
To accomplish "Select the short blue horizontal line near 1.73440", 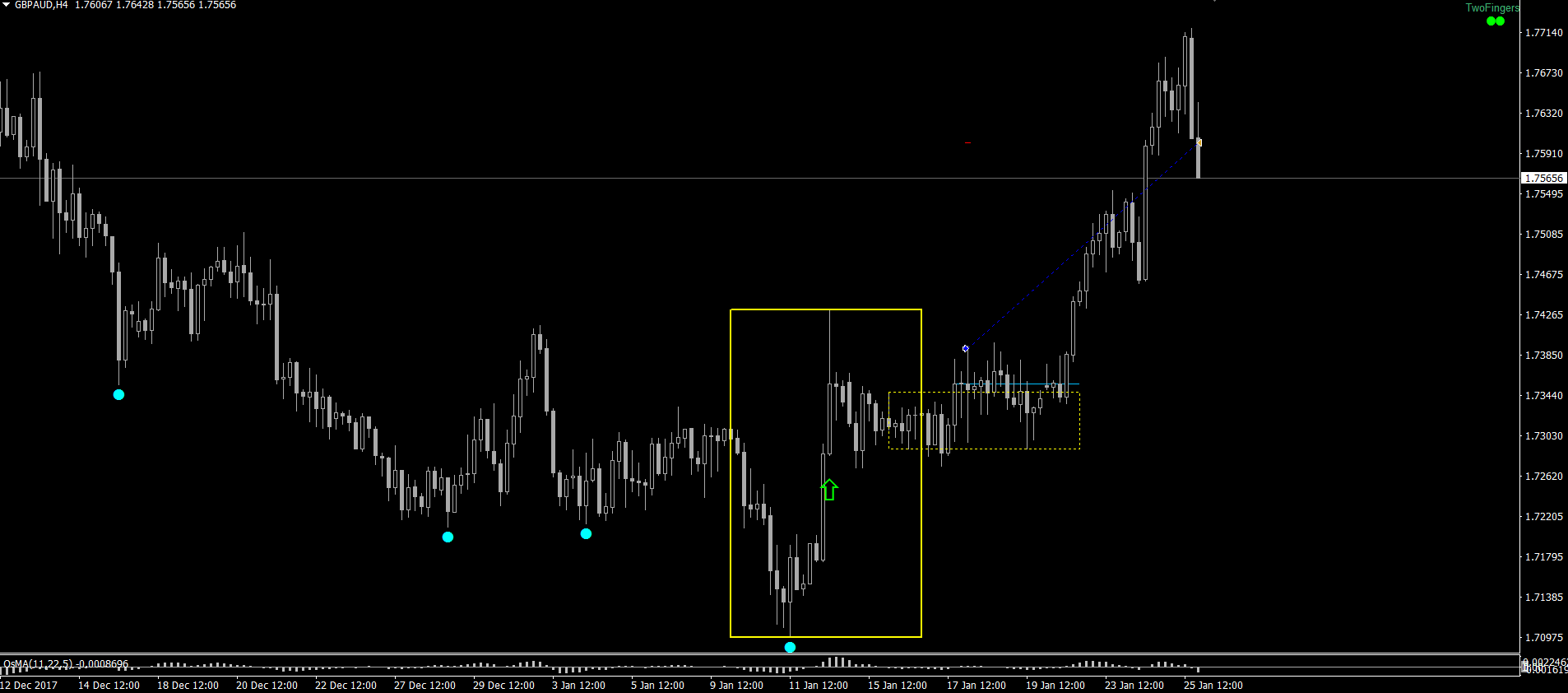I will point(1017,384).
